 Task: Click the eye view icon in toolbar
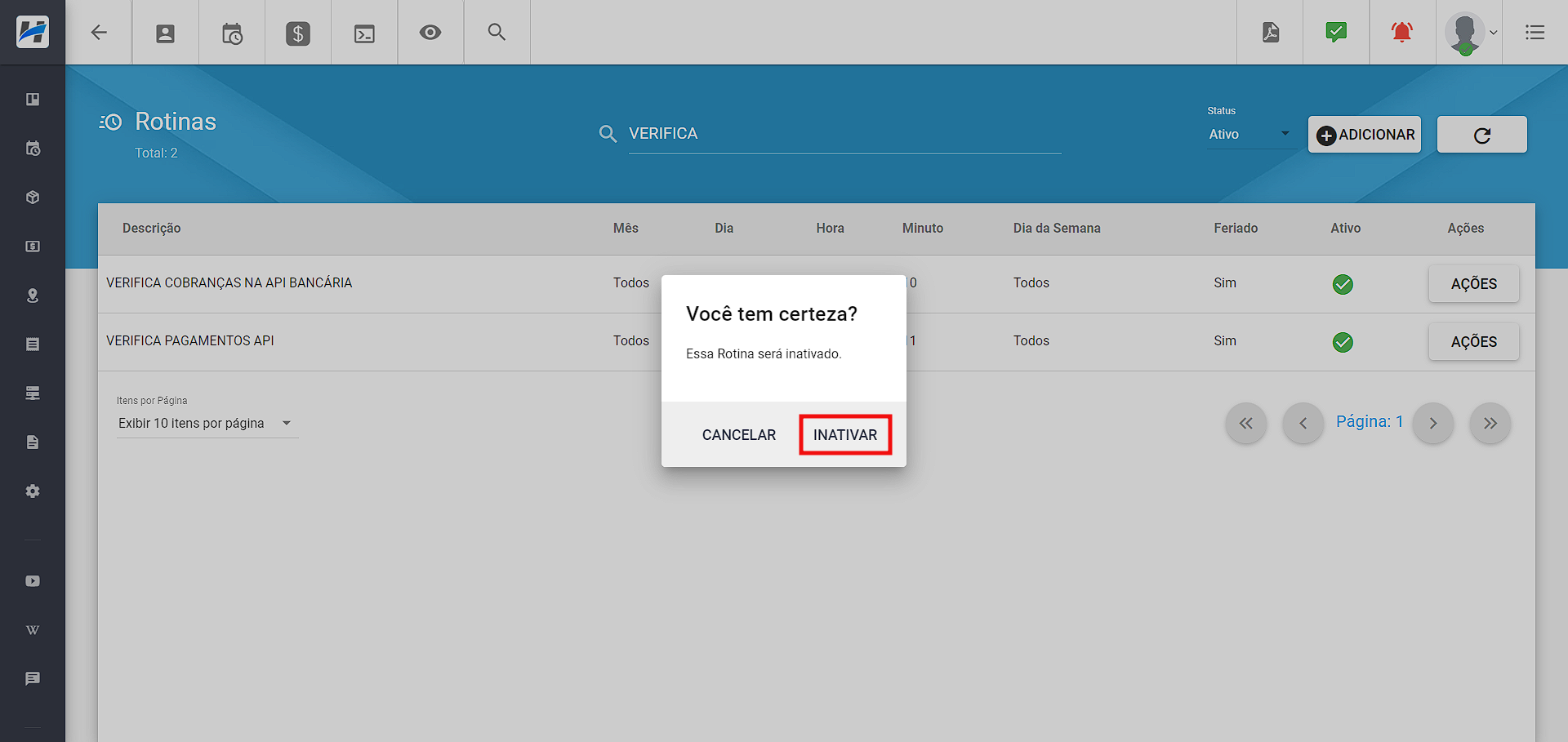click(430, 33)
